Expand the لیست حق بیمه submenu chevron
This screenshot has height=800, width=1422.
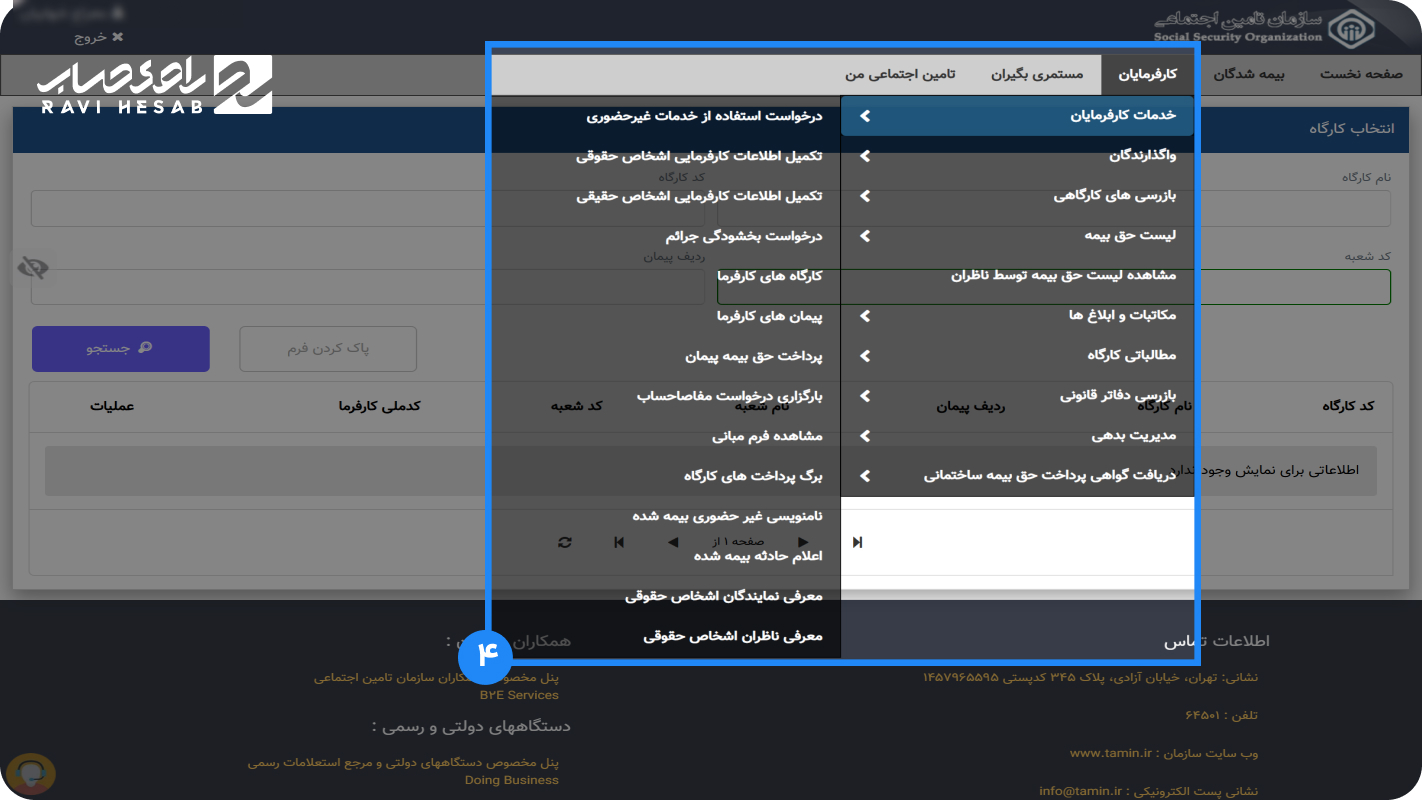tap(864, 235)
